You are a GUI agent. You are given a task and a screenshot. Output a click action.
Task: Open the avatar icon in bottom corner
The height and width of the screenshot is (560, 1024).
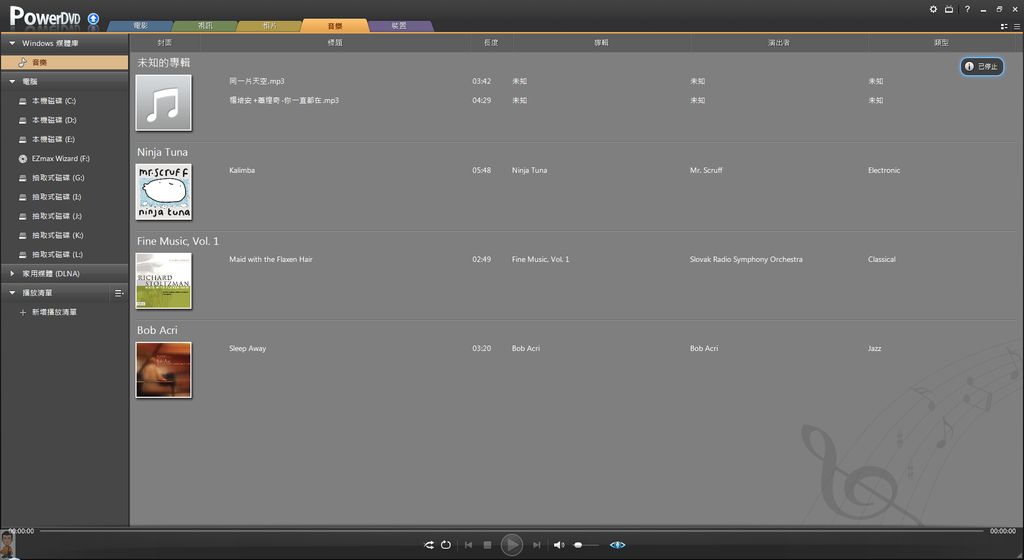(x=8, y=544)
